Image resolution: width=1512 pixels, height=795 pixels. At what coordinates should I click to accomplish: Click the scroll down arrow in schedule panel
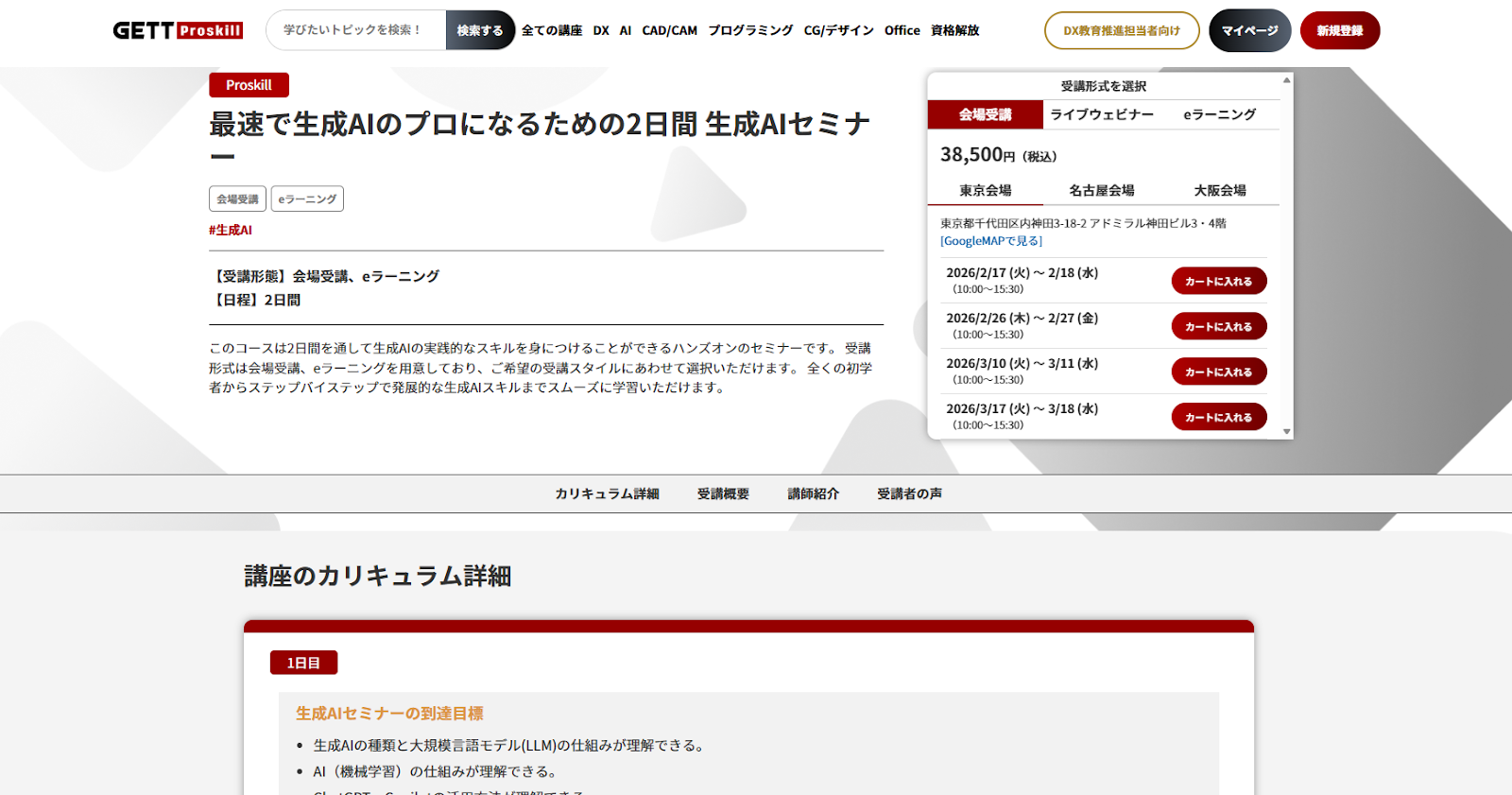(x=1286, y=432)
